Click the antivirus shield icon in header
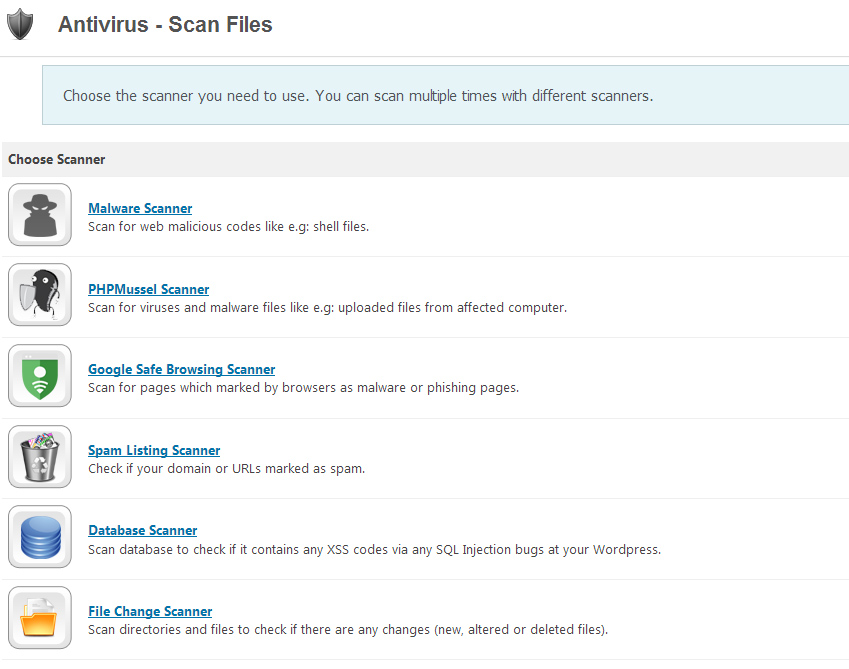849x669 pixels. tap(19, 24)
